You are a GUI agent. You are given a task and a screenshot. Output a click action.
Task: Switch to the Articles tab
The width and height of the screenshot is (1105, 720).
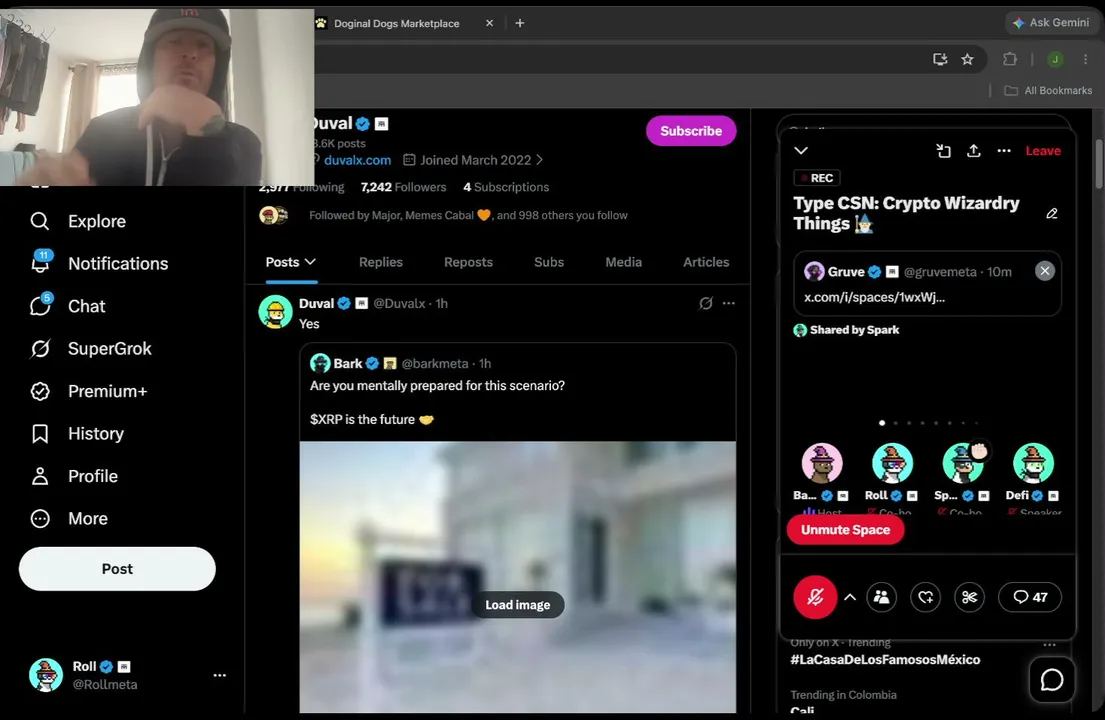[705, 262]
